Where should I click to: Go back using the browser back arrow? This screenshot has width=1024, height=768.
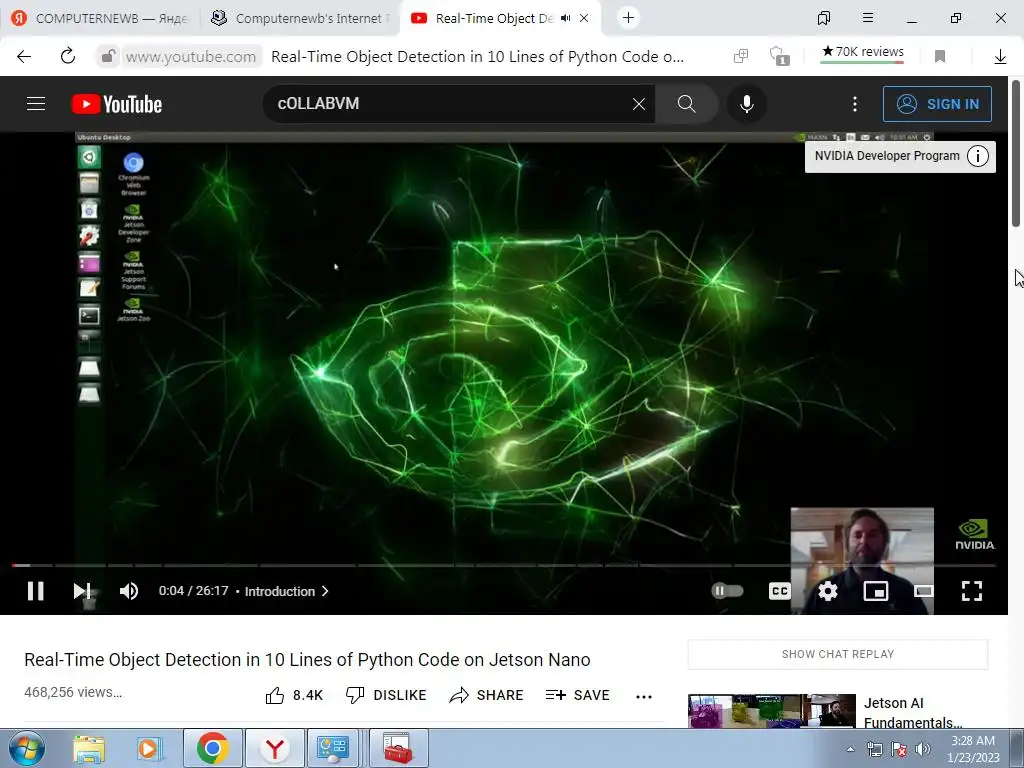(24, 57)
